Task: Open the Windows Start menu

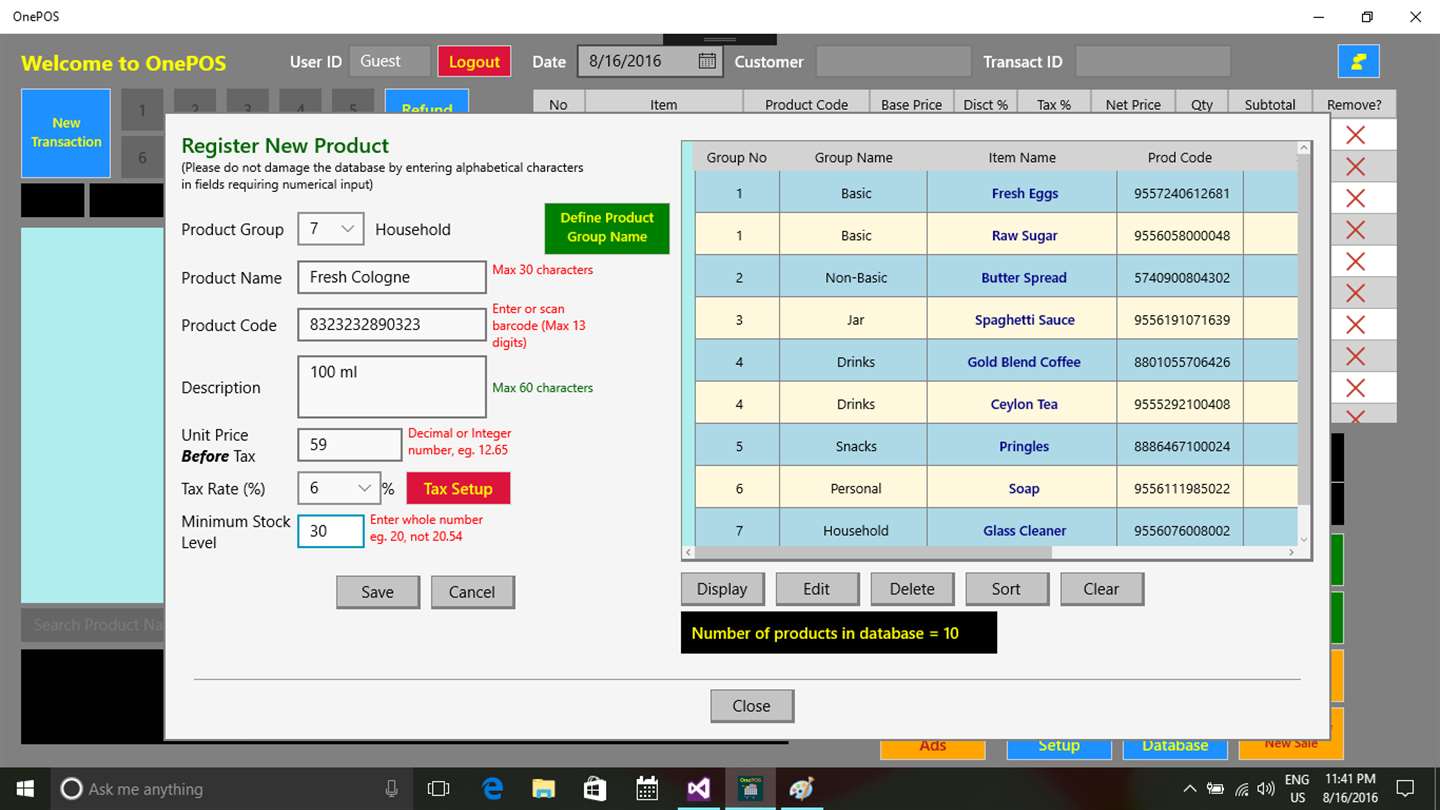Action: point(24,789)
